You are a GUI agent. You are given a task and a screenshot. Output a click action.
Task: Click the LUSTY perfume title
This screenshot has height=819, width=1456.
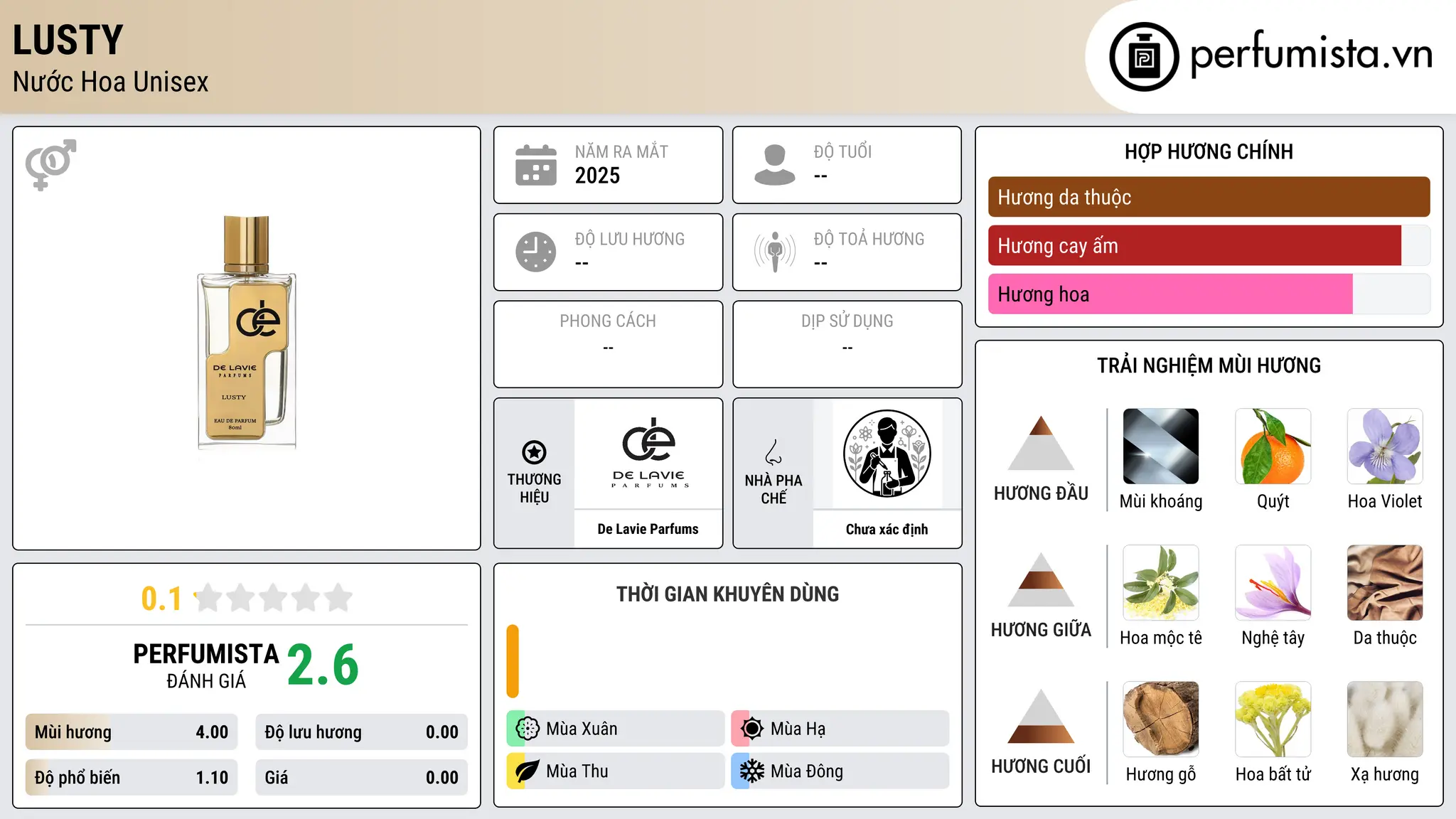pos(68,40)
